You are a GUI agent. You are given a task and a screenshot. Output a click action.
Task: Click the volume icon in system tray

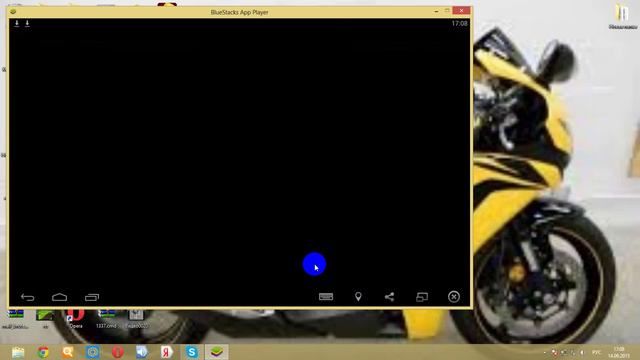tap(582, 352)
